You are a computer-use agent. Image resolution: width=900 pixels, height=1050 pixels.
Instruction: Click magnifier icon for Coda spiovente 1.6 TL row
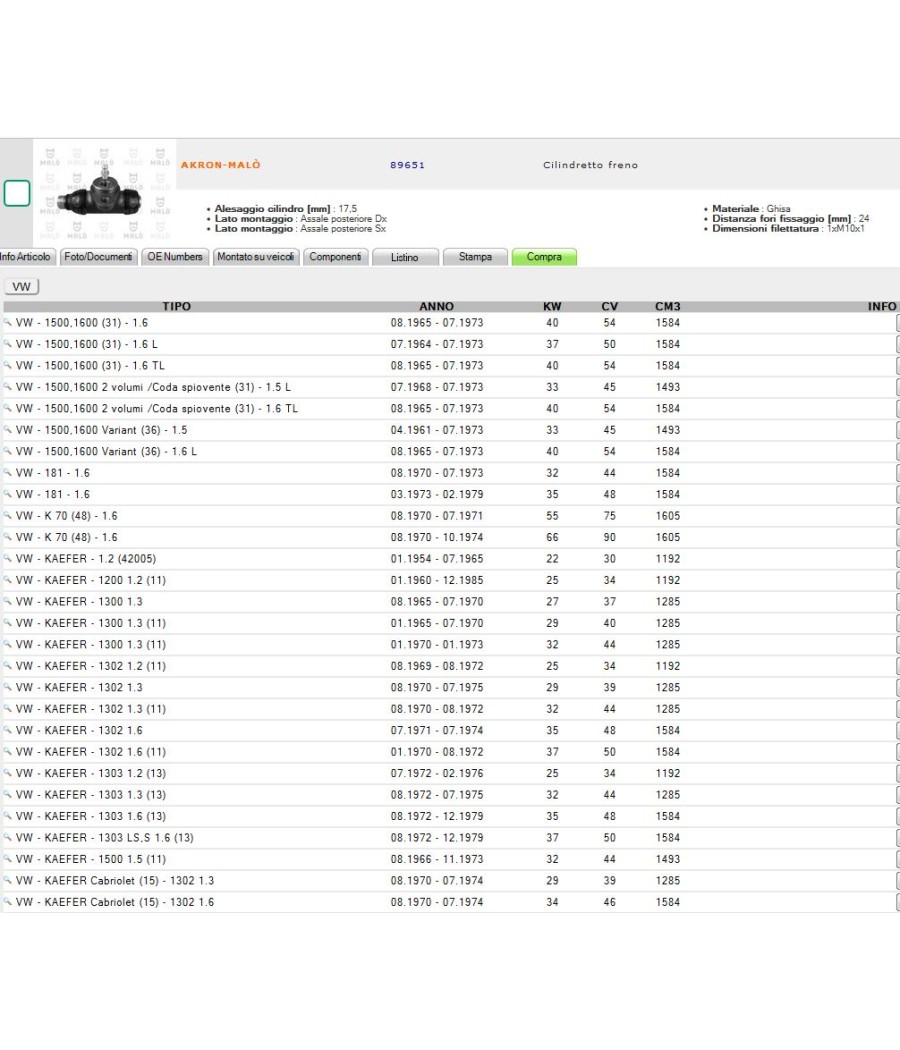coord(8,408)
